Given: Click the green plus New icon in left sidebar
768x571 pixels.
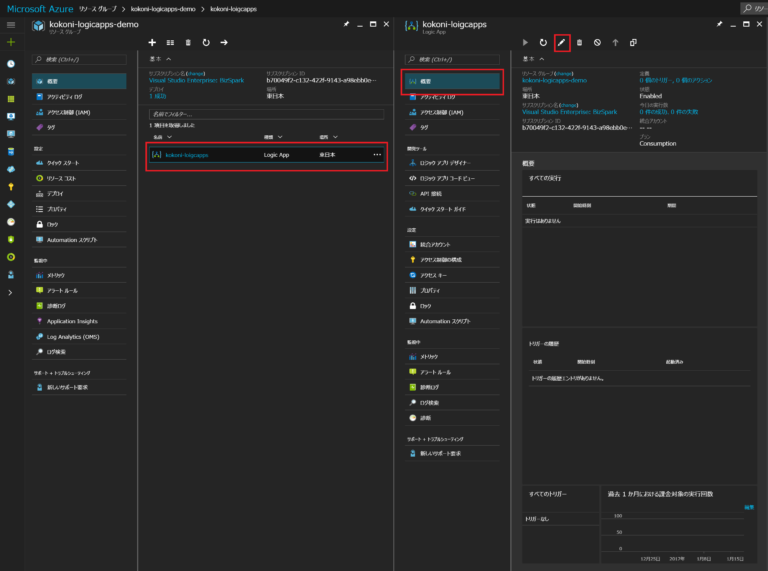Looking at the screenshot, I should (10, 43).
